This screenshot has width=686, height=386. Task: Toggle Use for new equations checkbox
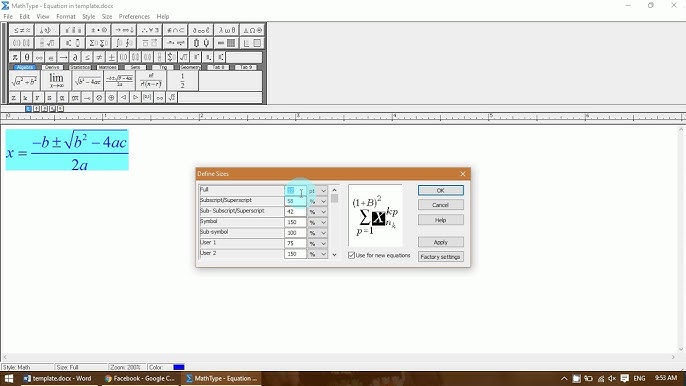click(x=351, y=255)
